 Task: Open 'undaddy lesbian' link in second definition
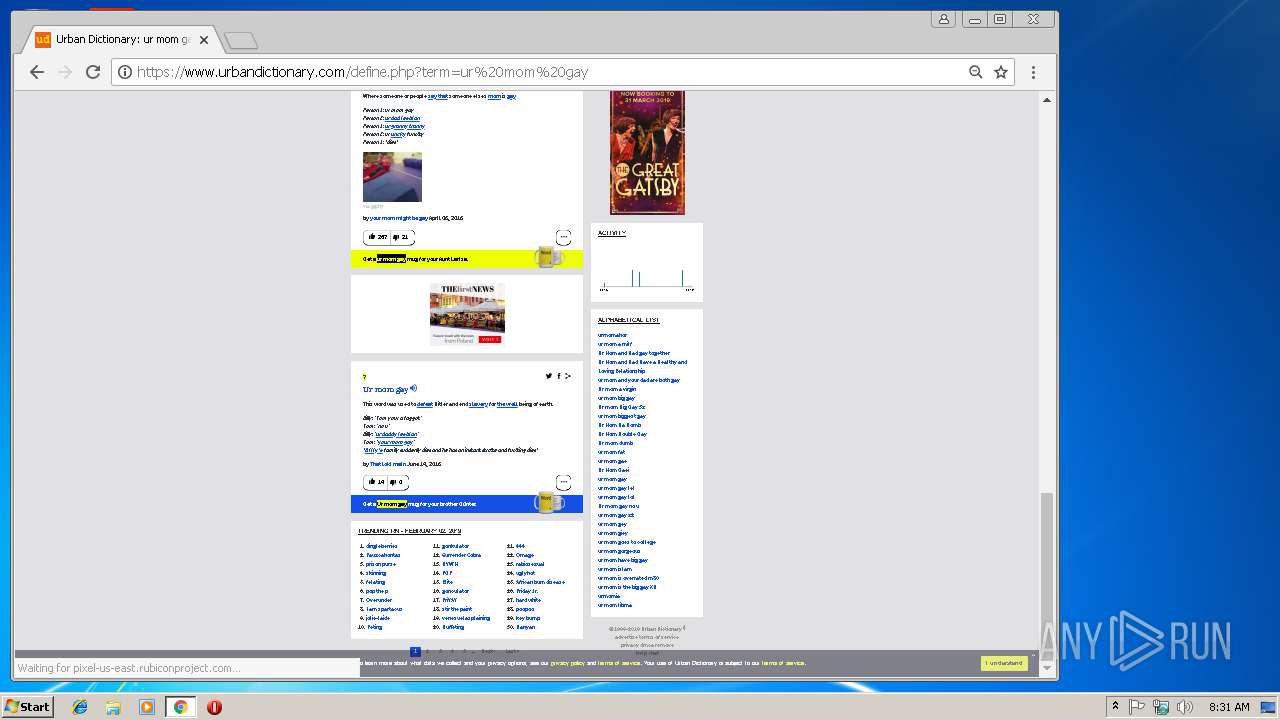pyautogui.click(x=396, y=434)
